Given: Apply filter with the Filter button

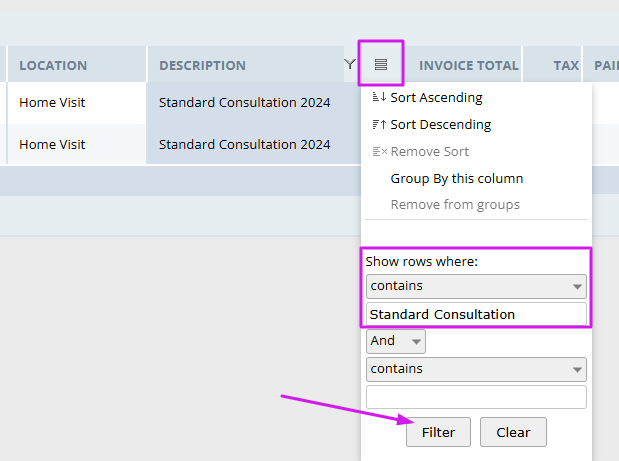Looking at the screenshot, I should tap(438, 432).
